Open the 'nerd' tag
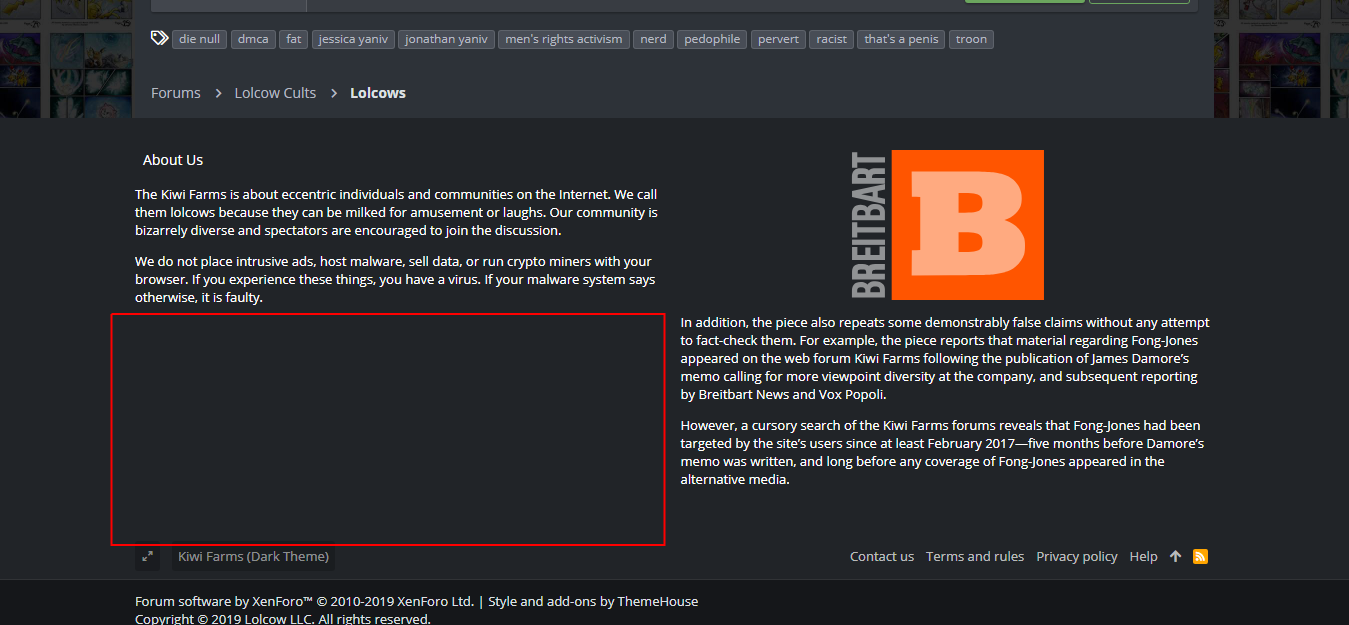Screen dimensions: 1349x625 pyautogui.click(x=653, y=39)
